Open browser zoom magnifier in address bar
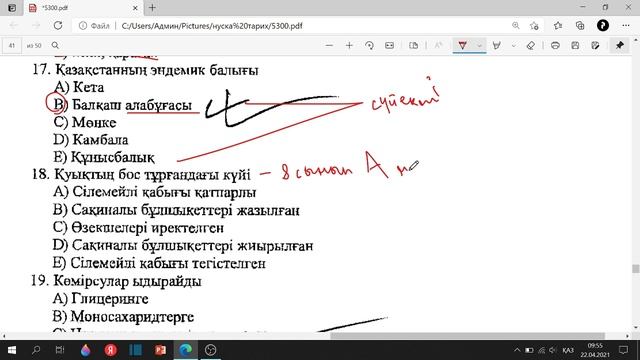Image resolution: width=640 pixels, height=360 pixels. click(x=516, y=25)
